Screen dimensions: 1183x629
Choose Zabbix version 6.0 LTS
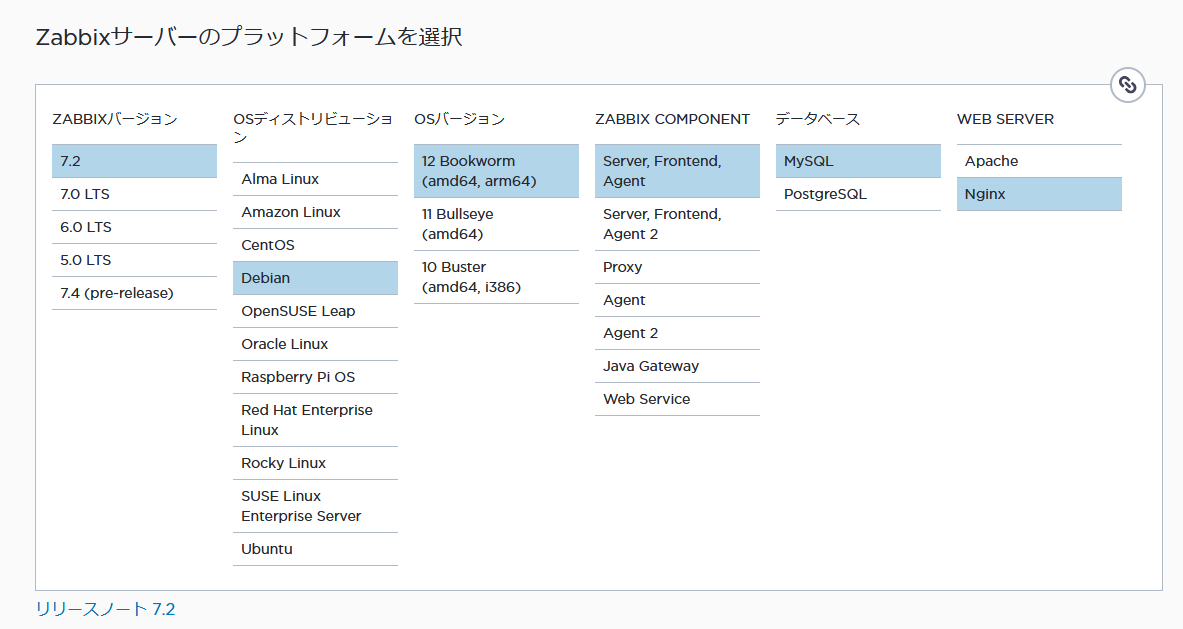coord(134,227)
